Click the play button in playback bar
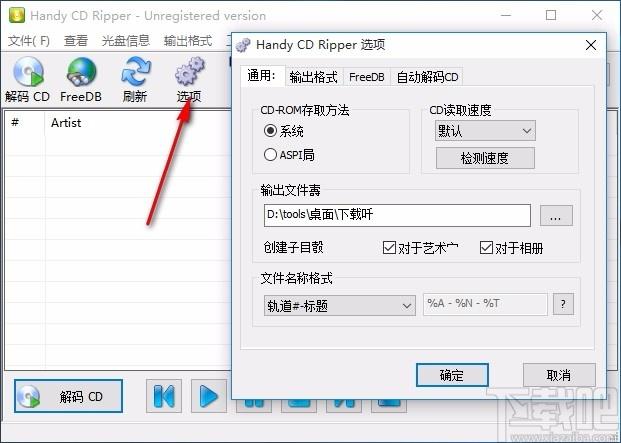This screenshot has height=443, width=621. [209, 396]
